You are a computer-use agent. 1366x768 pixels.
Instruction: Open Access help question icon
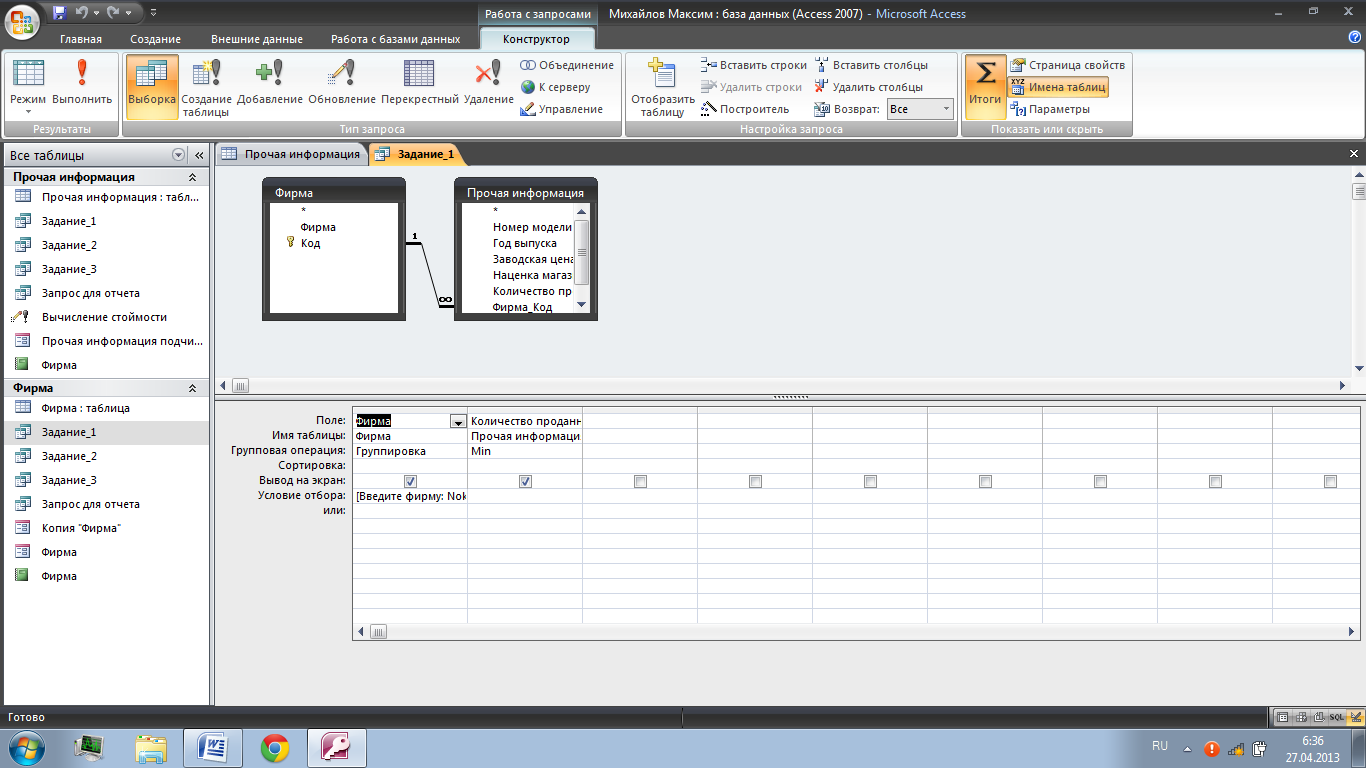click(x=1354, y=38)
